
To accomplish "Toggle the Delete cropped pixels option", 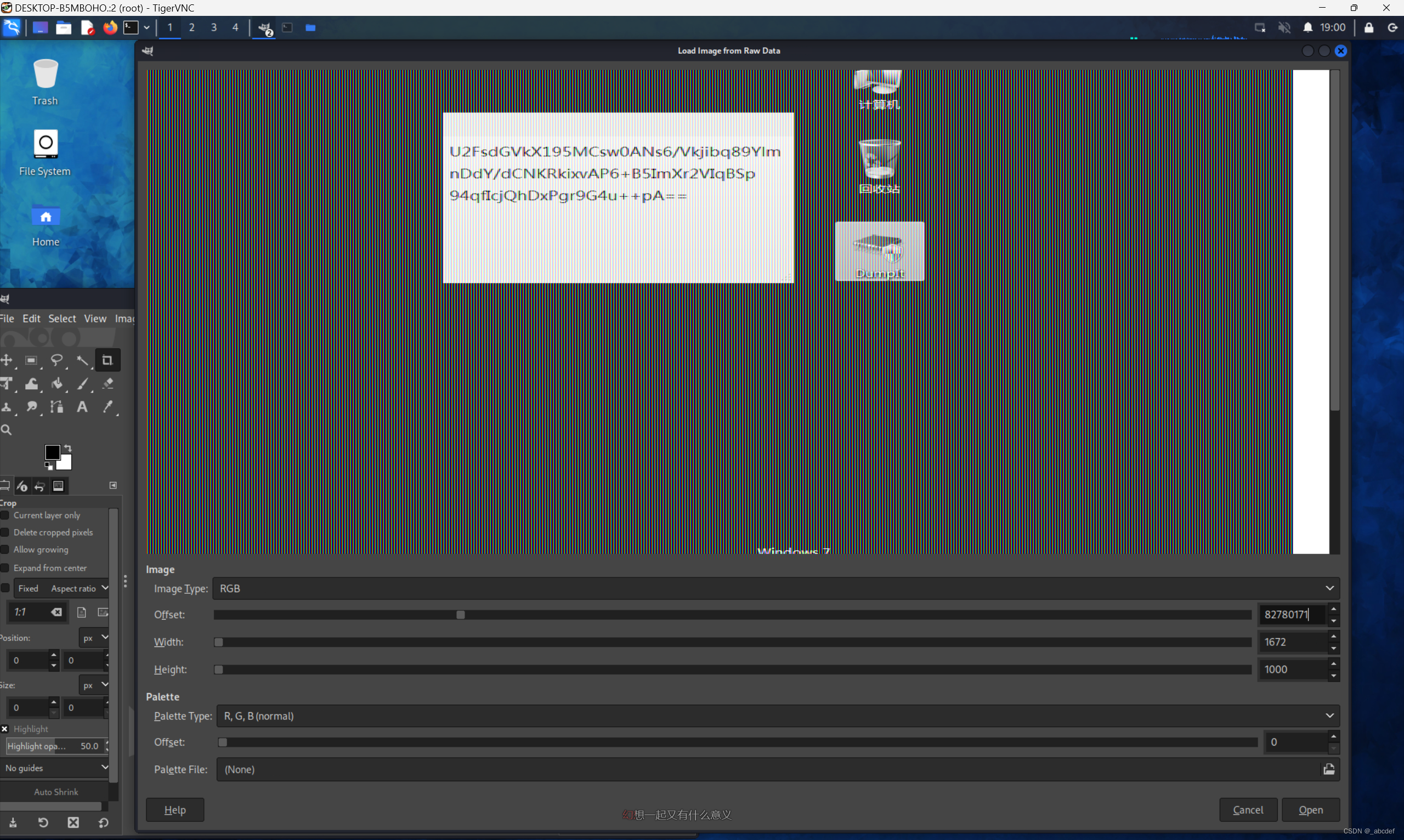I will pyautogui.click(x=5, y=532).
